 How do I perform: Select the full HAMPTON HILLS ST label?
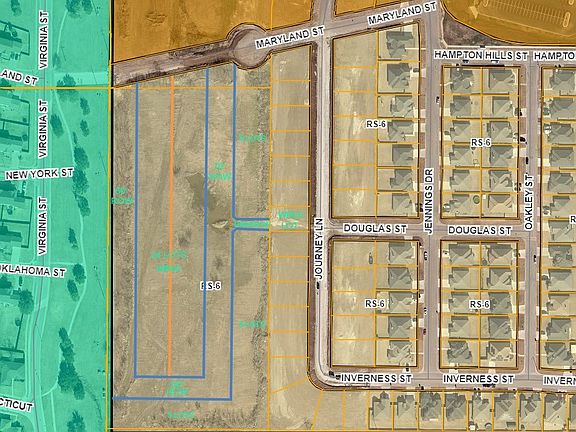[481, 55]
